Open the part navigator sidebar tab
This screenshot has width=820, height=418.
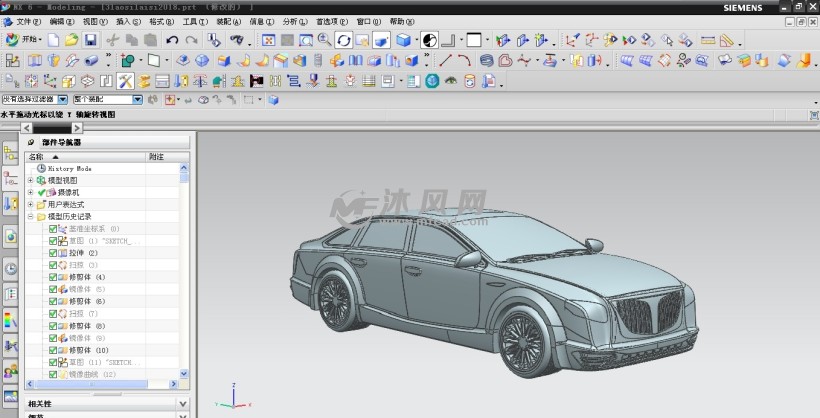(x=10, y=180)
